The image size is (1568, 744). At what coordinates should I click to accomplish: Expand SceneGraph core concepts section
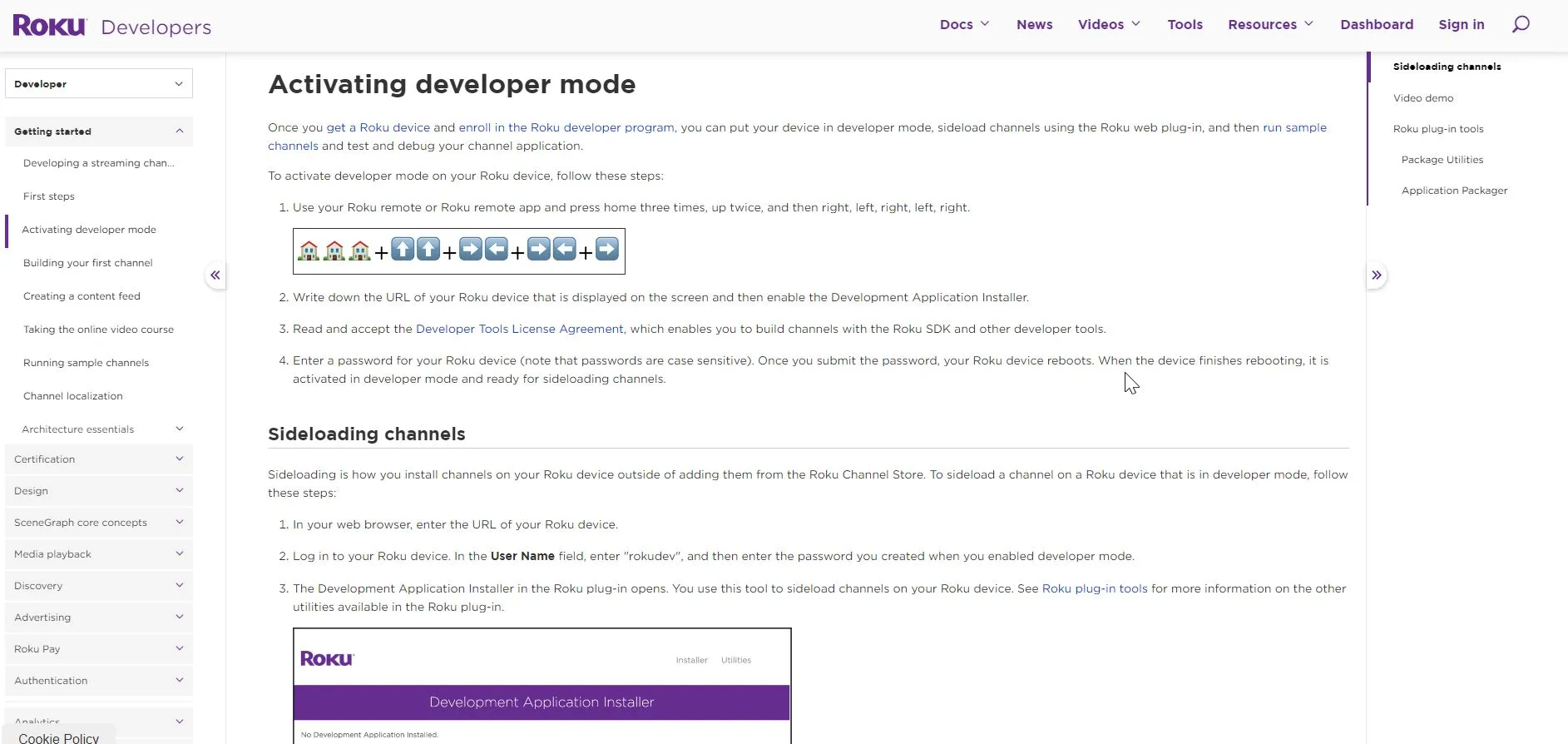pos(99,523)
